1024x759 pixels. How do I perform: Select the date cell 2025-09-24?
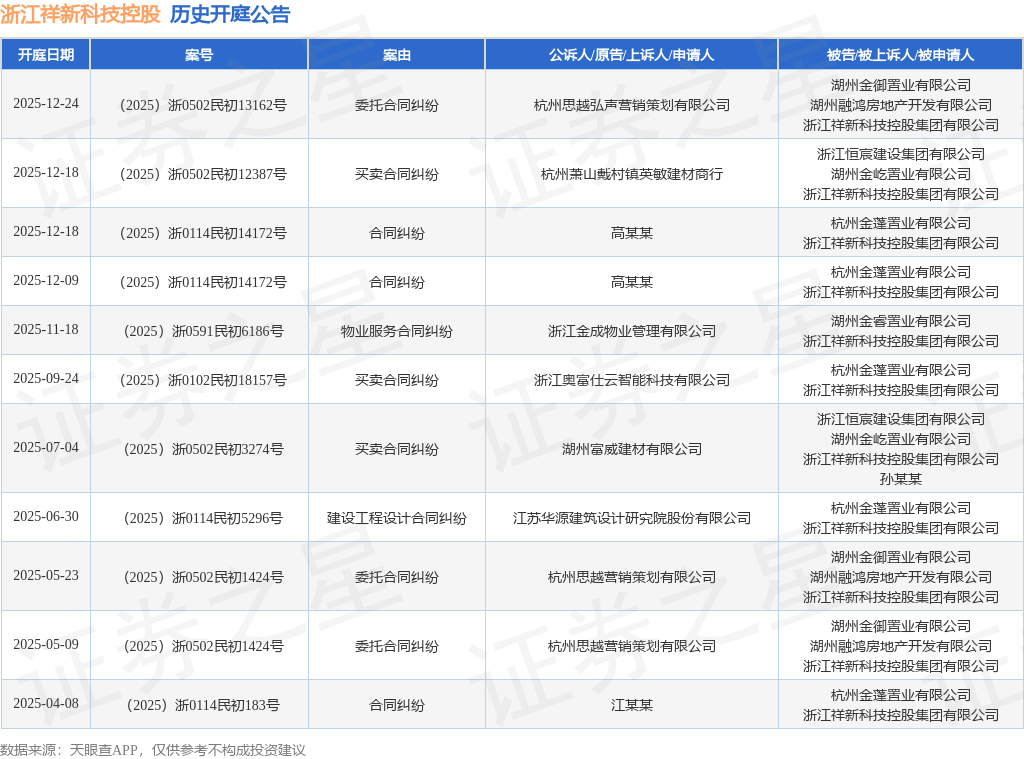pyautogui.click(x=46, y=378)
